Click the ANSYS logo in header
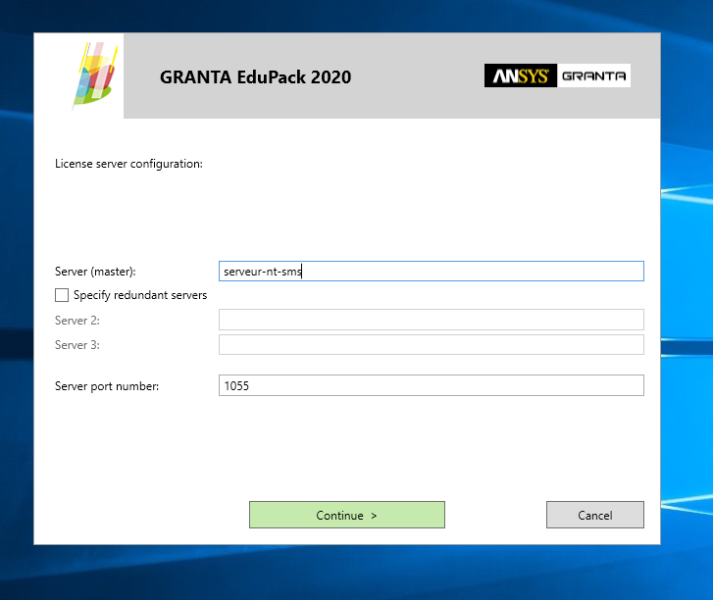Screen dimensions: 713x600 coord(520,76)
